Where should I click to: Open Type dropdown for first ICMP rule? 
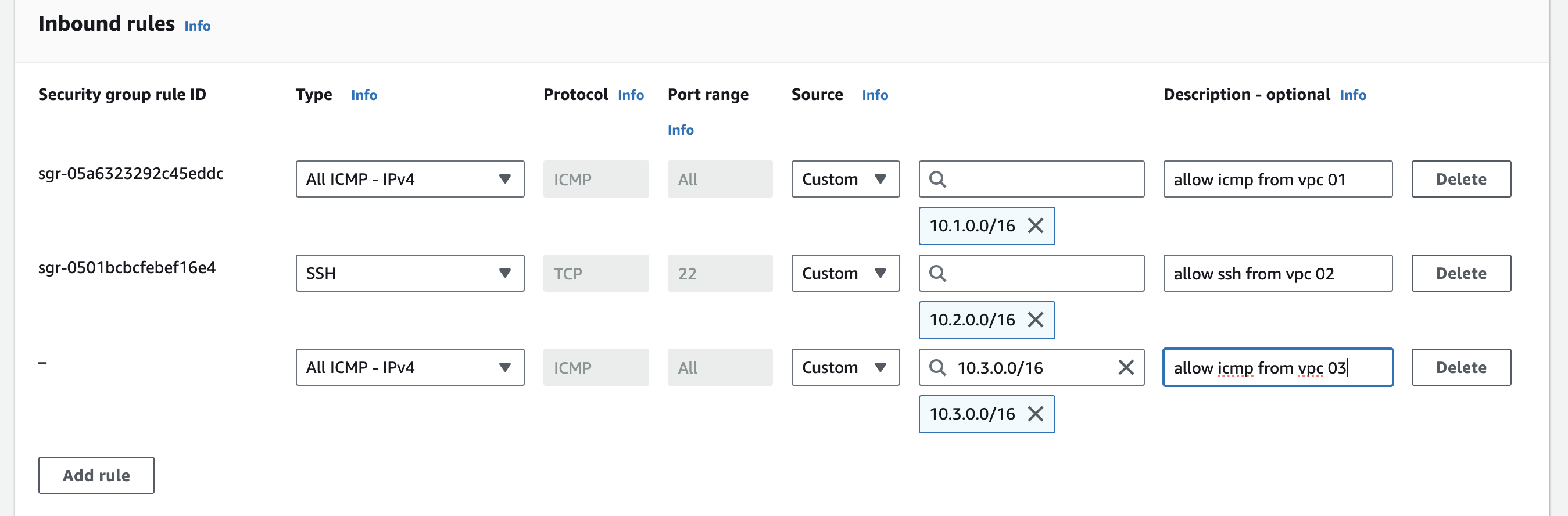point(410,180)
